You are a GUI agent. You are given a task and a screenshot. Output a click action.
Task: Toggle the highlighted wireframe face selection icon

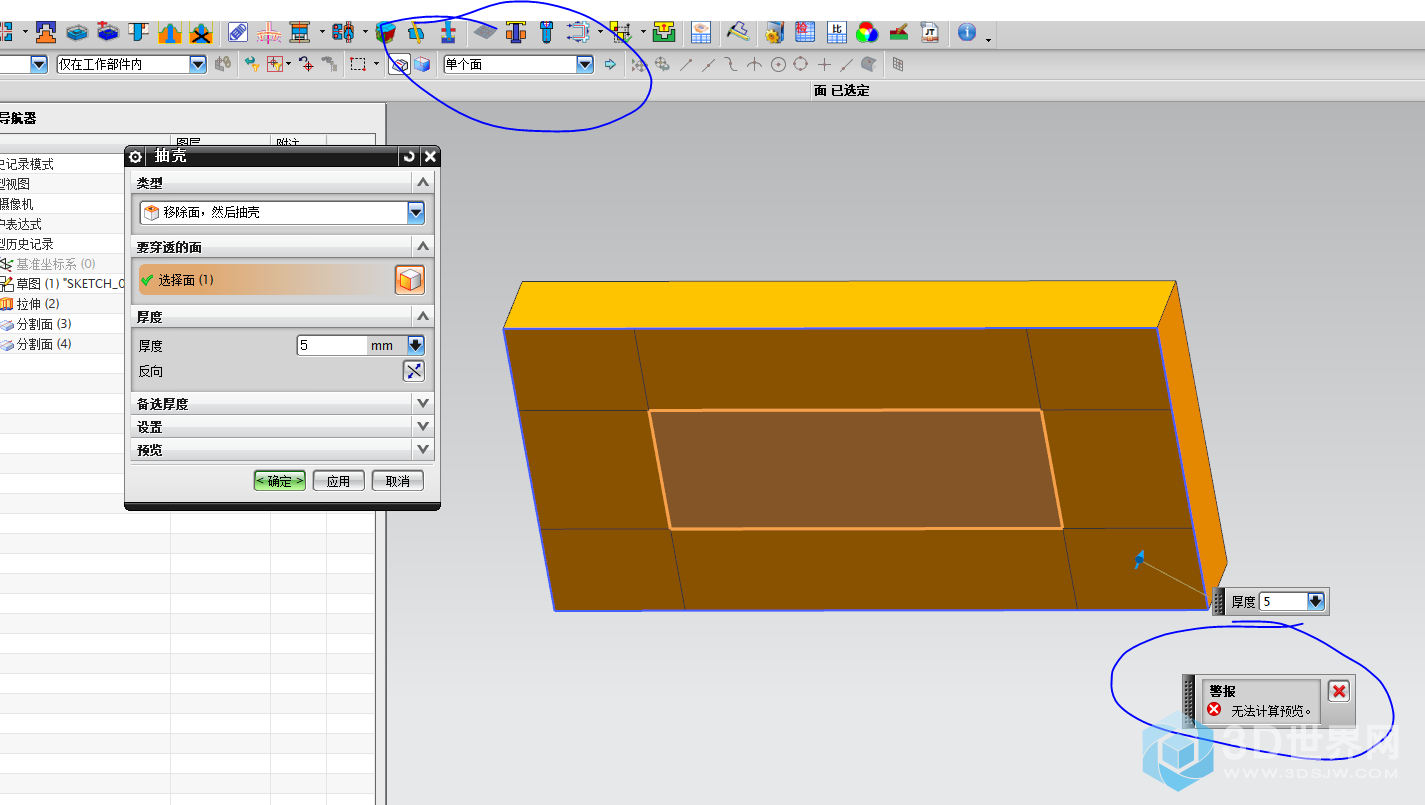(399, 64)
